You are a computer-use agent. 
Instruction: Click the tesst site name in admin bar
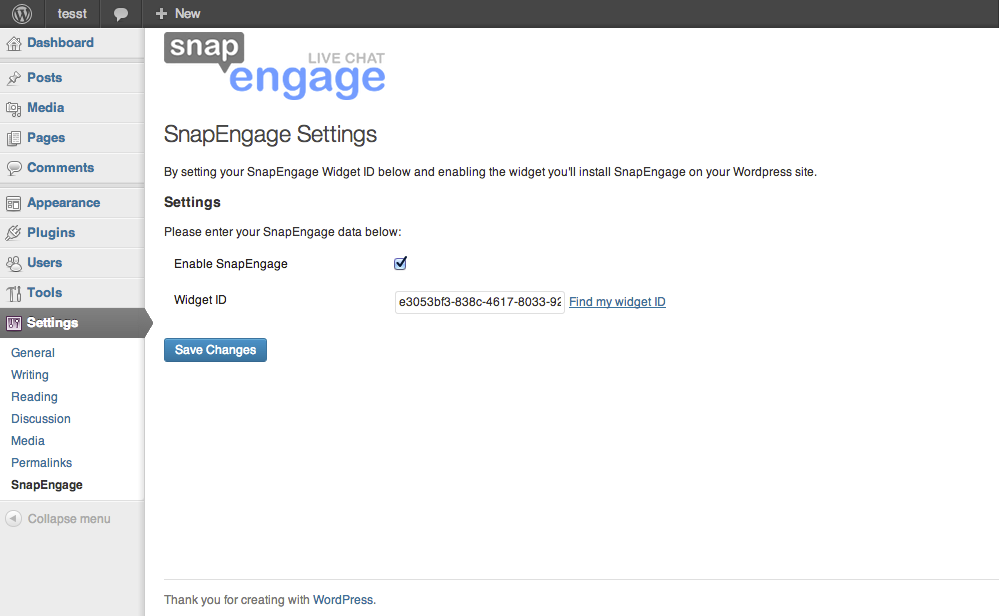pyautogui.click(x=72, y=13)
